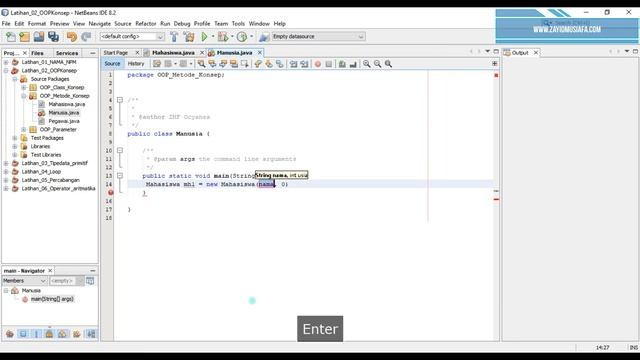Open the dropdown arrow next to Run Project
Viewport: 640px width, 360px height.
[213, 37]
